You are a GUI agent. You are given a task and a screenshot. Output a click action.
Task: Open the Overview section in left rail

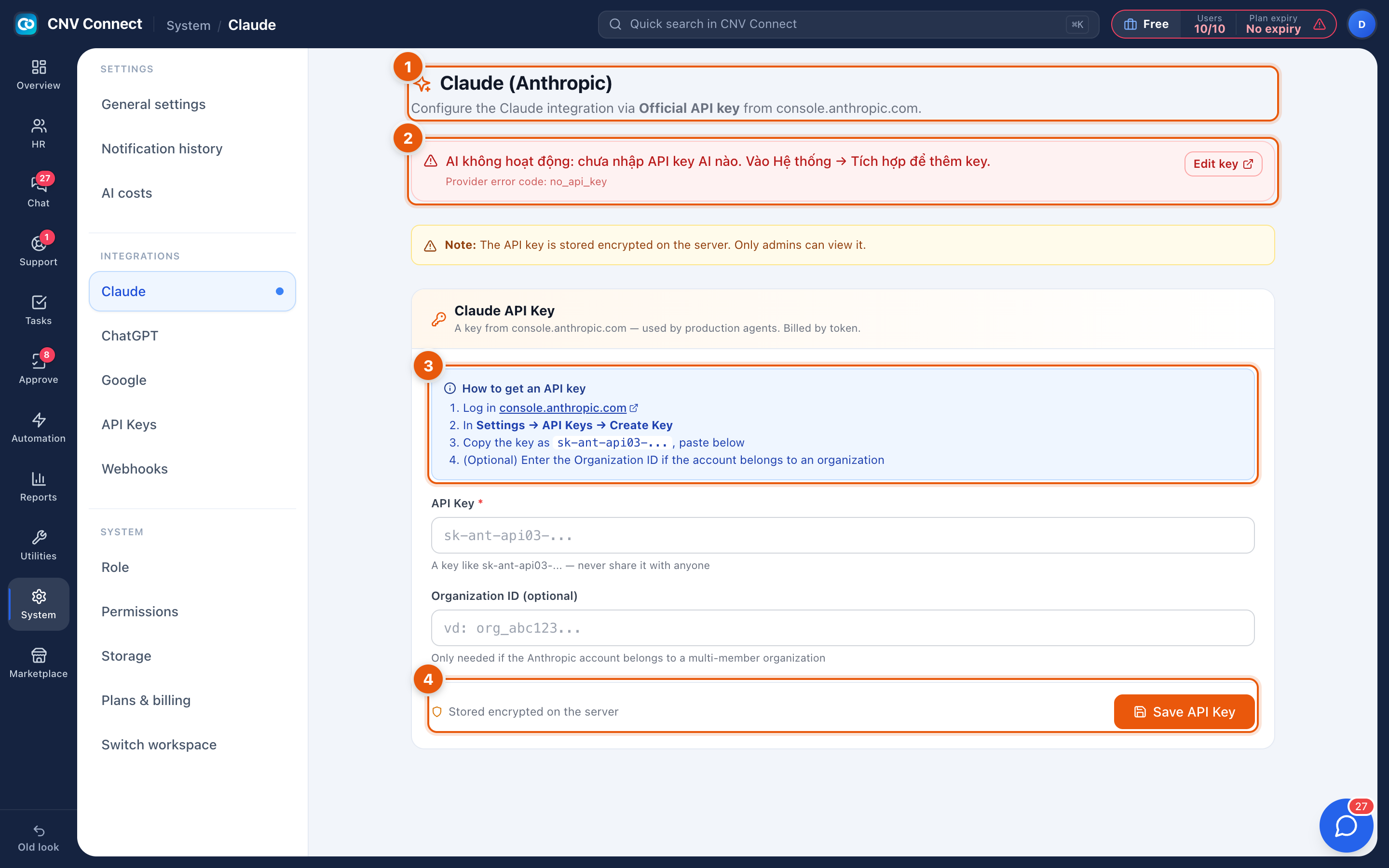(39, 75)
